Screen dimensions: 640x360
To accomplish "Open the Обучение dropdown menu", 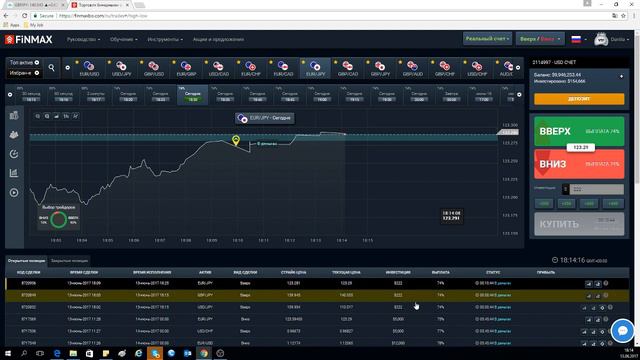I will coord(123,40).
